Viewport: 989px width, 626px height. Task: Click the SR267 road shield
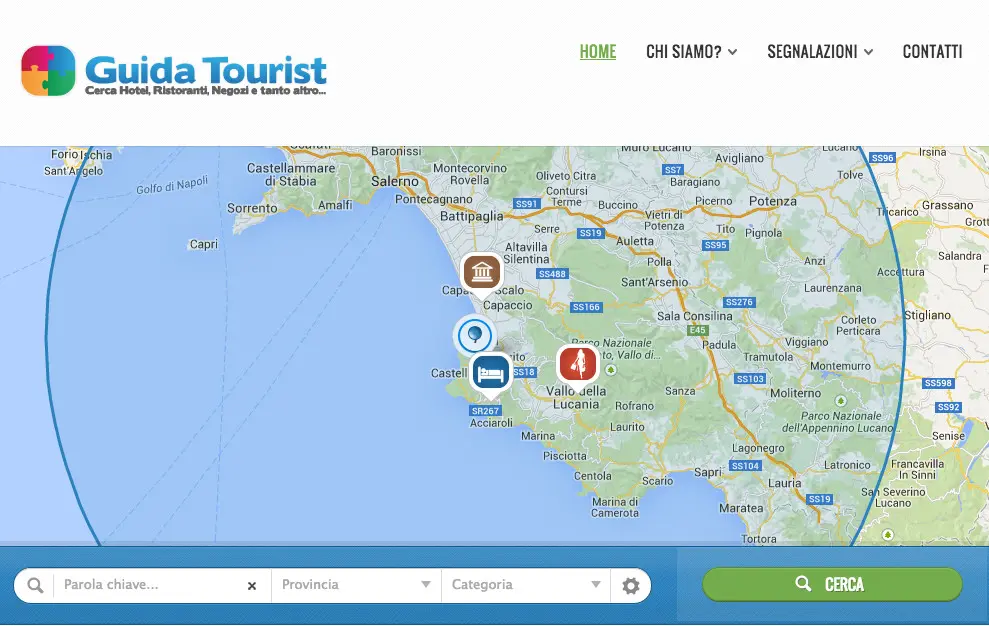pyautogui.click(x=485, y=411)
